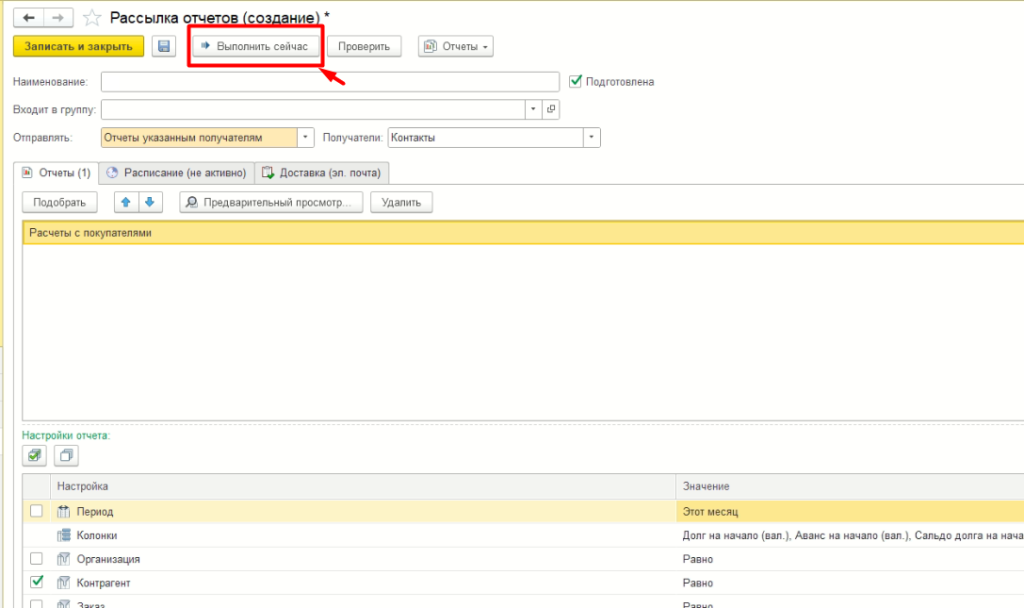
Task: Toggle the Подготовлена checkbox
Action: [575, 81]
